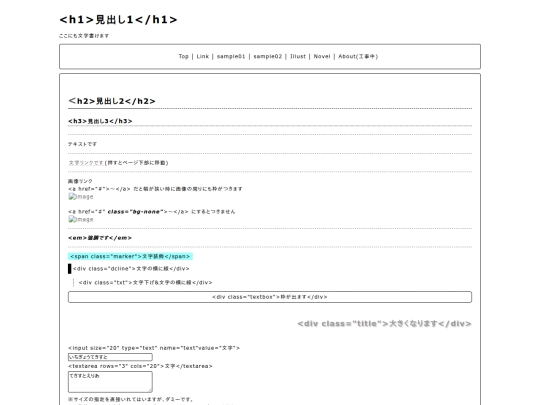Image resolution: width=540 pixels, height=405 pixels.
Task: Open sample01 in the navigation menu
Action: (x=231, y=56)
